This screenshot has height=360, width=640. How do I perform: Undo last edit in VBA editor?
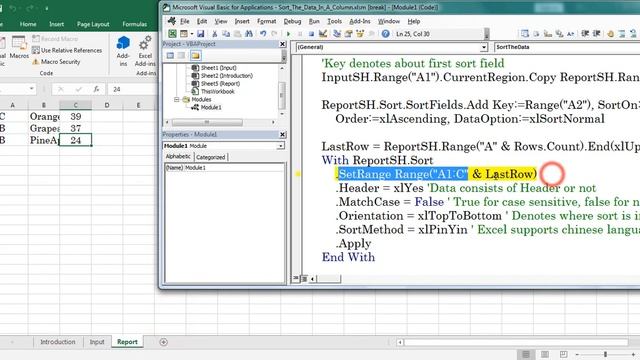tap(263, 34)
